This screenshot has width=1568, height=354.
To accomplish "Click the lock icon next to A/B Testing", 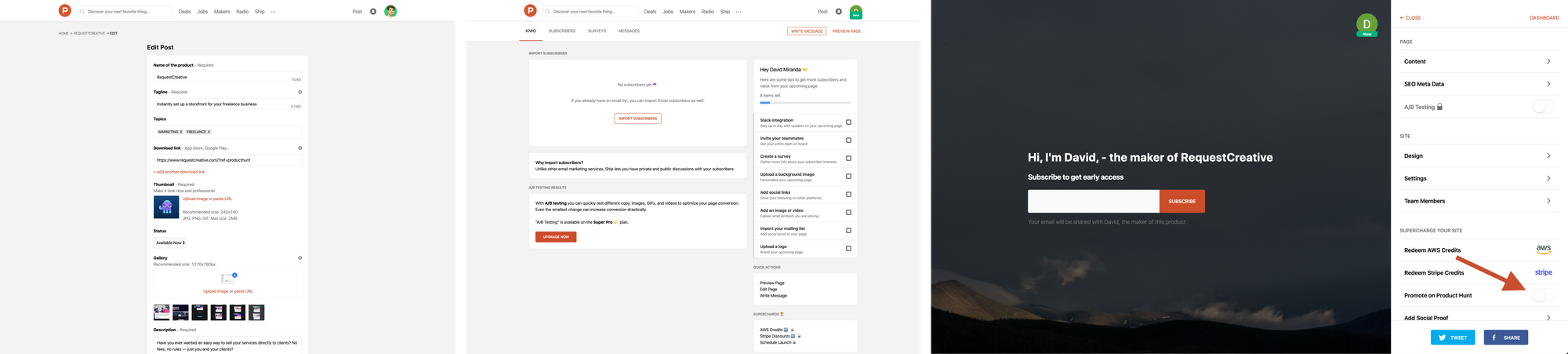I will coord(1439,107).
